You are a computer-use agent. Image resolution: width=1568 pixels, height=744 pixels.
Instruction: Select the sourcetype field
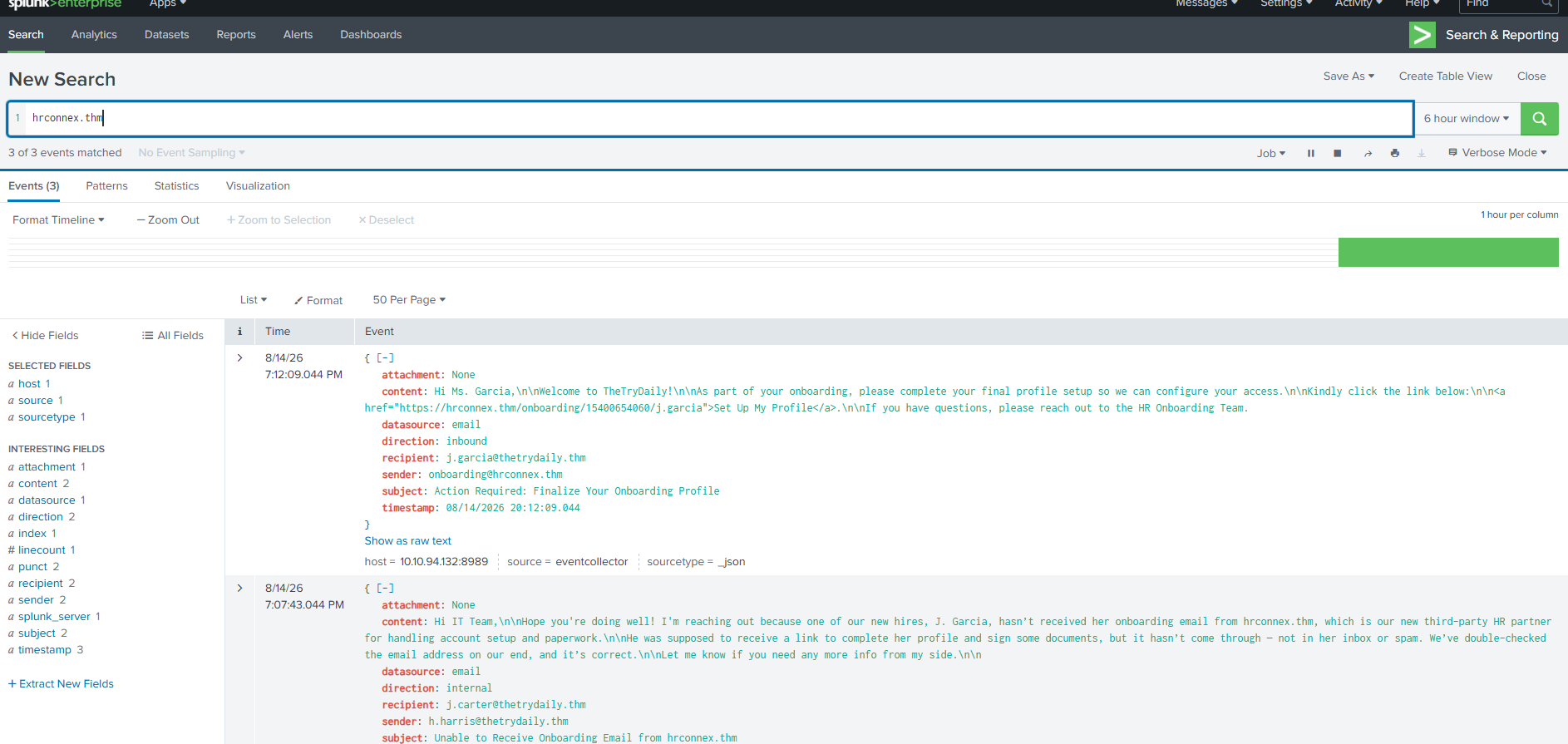point(47,417)
